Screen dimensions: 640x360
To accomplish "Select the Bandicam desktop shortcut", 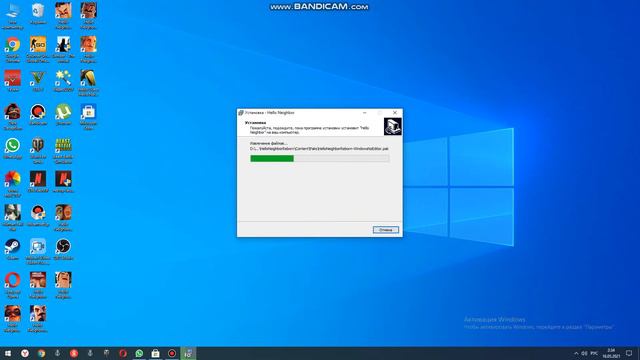I will 38,114.
